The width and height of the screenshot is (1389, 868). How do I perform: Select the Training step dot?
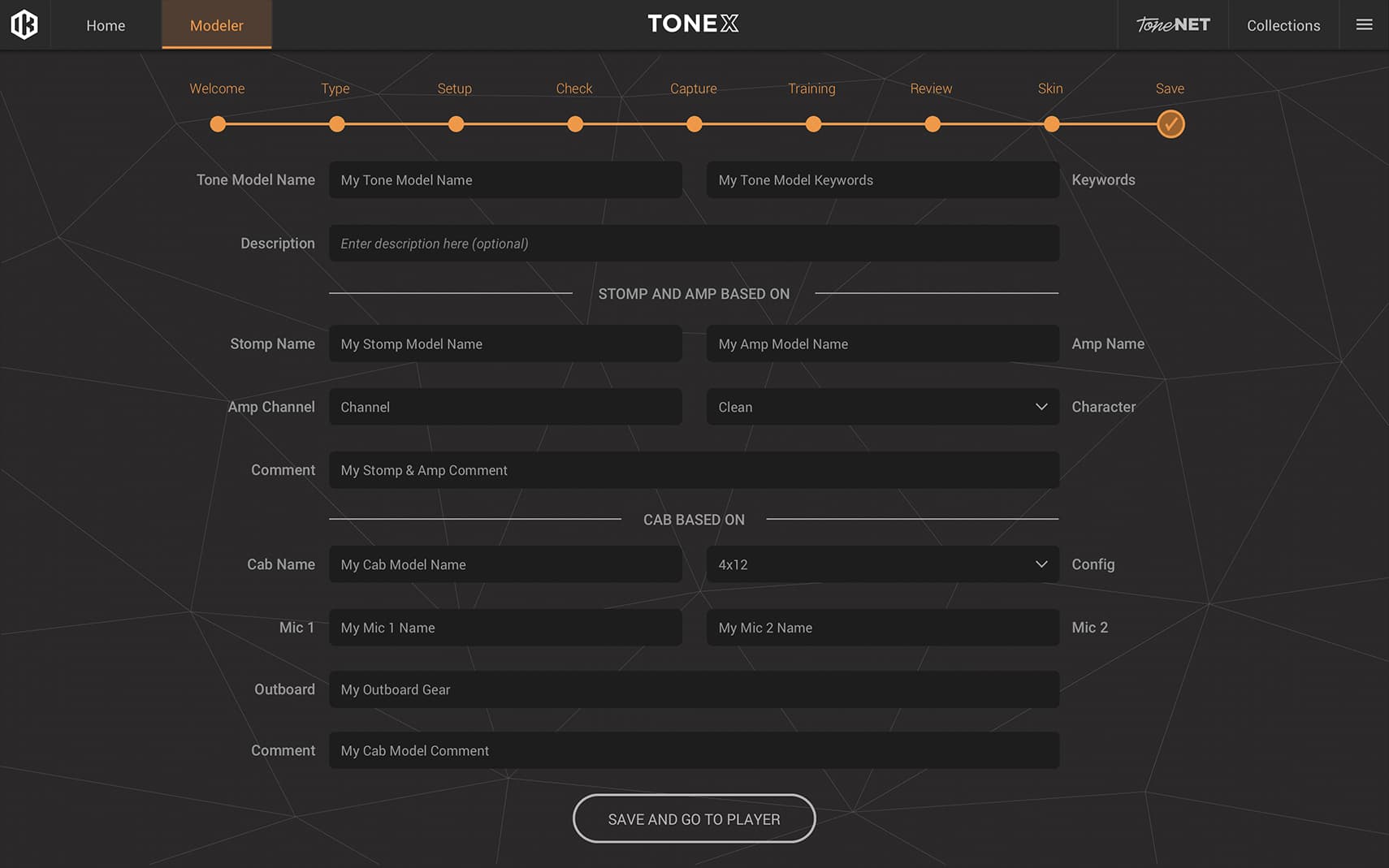[813, 124]
